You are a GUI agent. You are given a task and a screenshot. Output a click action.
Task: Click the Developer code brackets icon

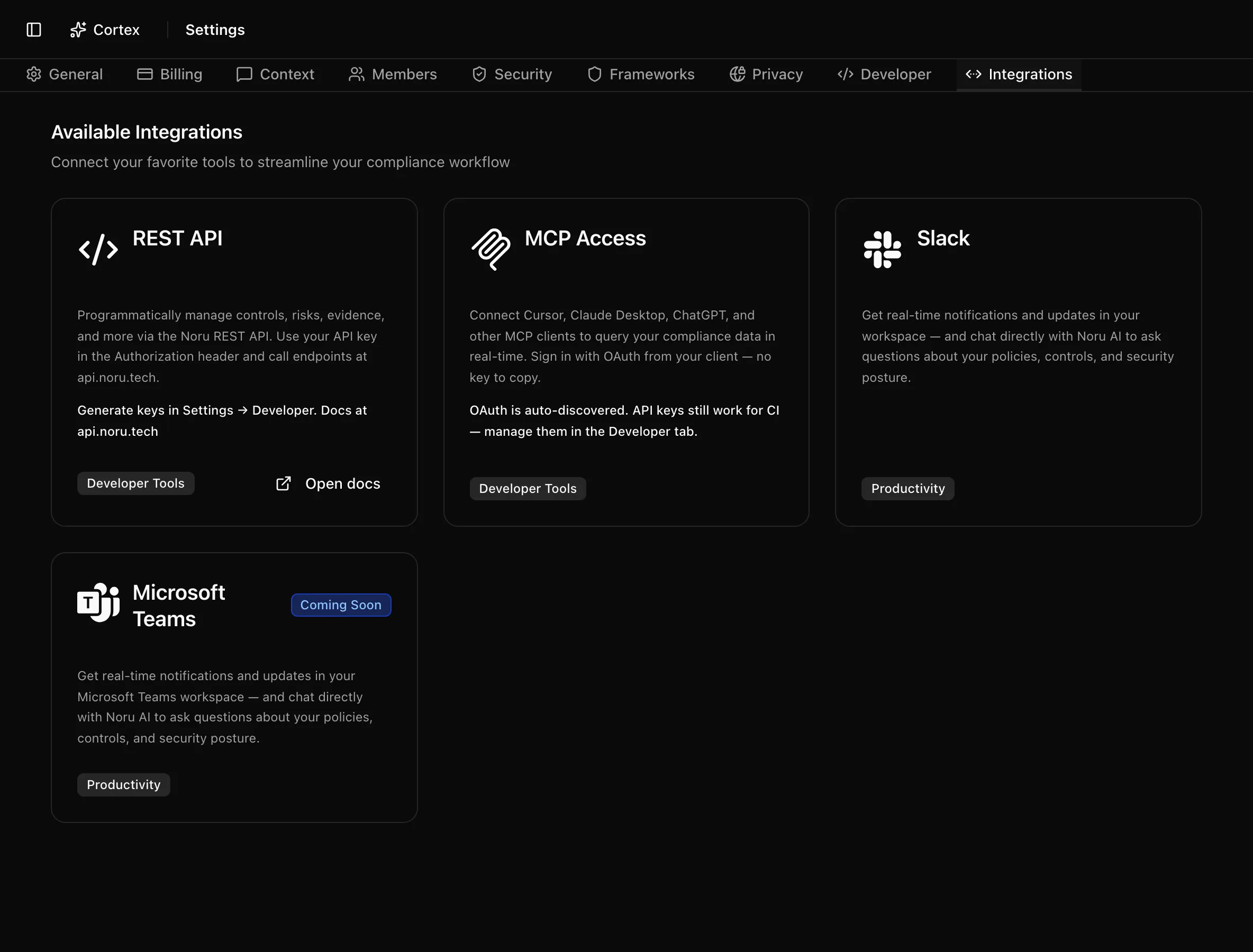[846, 74]
